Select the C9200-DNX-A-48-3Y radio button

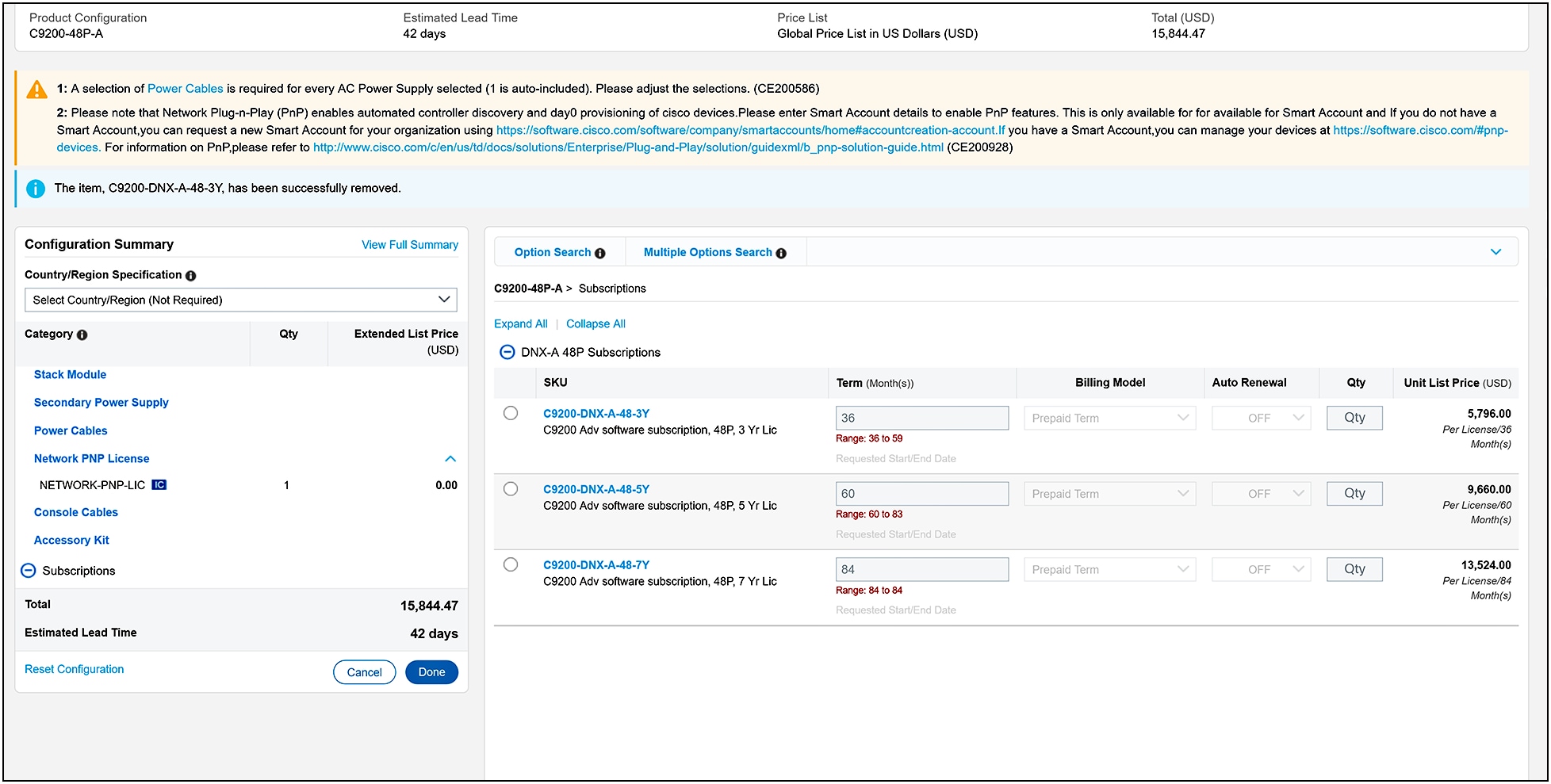pos(511,413)
